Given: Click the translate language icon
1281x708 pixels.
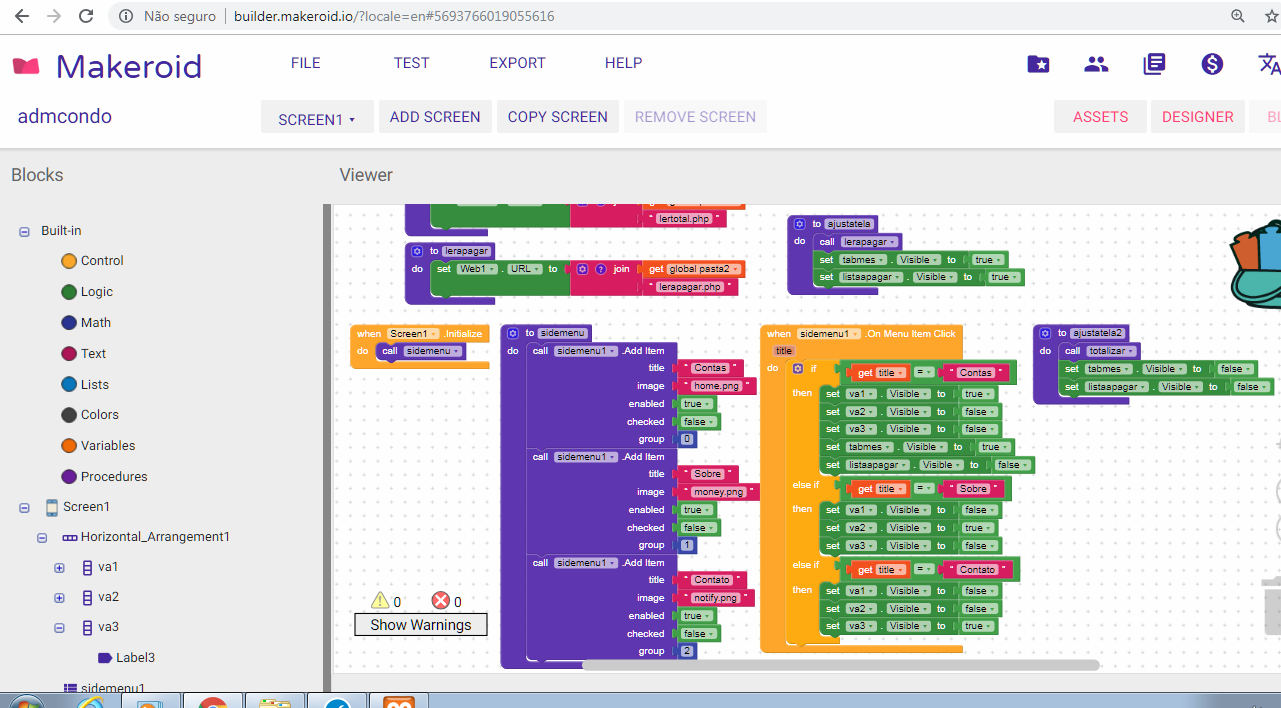Looking at the screenshot, I should (x=1268, y=64).
